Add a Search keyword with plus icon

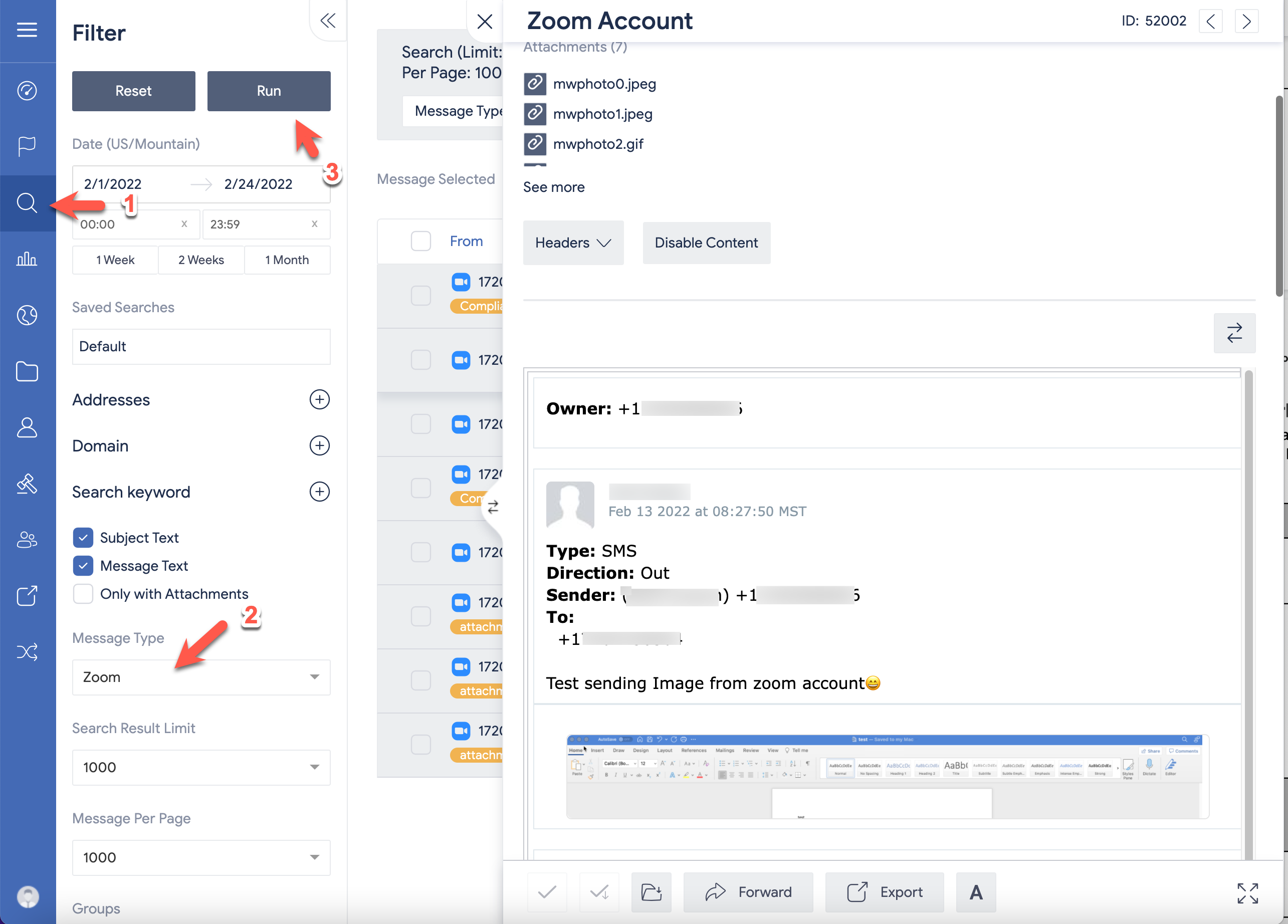coord(319,491)
